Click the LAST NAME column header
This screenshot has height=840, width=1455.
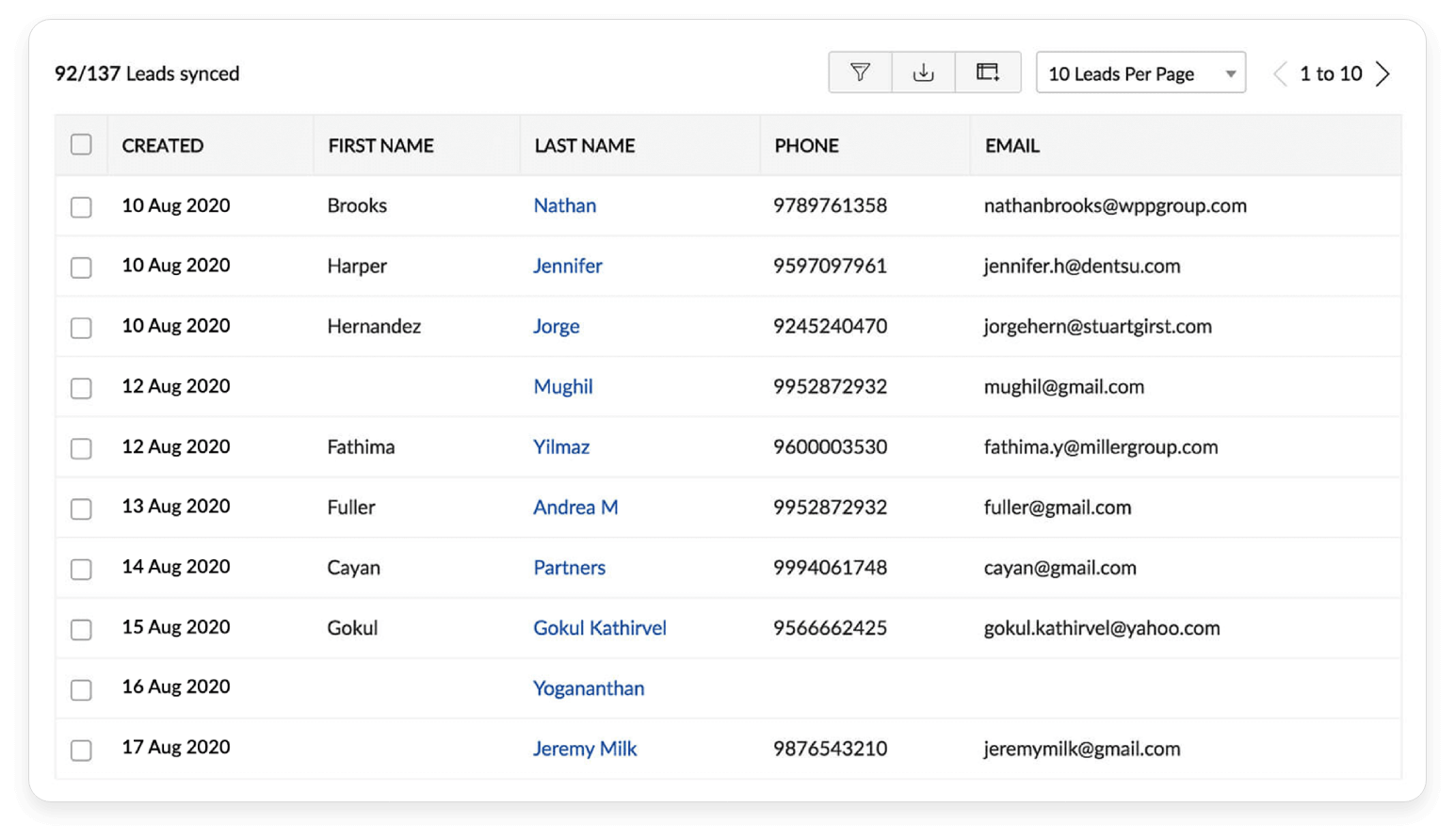(x=585, y=146)
